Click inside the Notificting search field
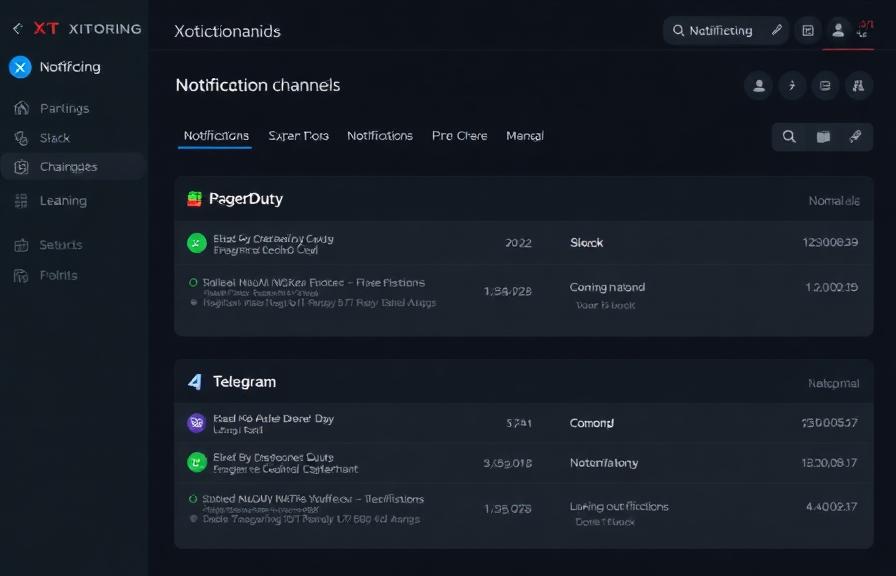 [x=722, y=30]
